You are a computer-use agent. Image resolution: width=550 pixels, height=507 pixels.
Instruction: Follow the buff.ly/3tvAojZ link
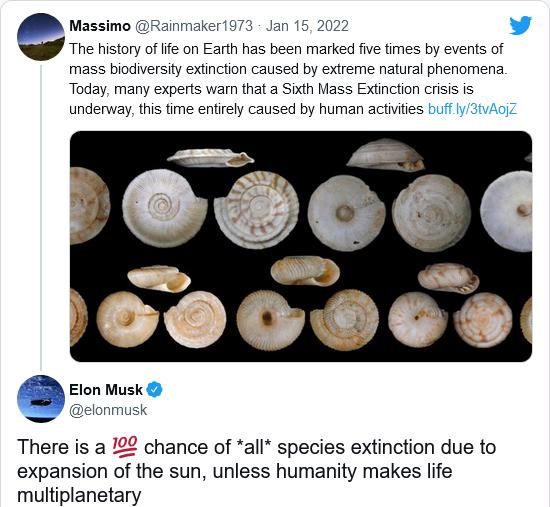pos(472,109)
